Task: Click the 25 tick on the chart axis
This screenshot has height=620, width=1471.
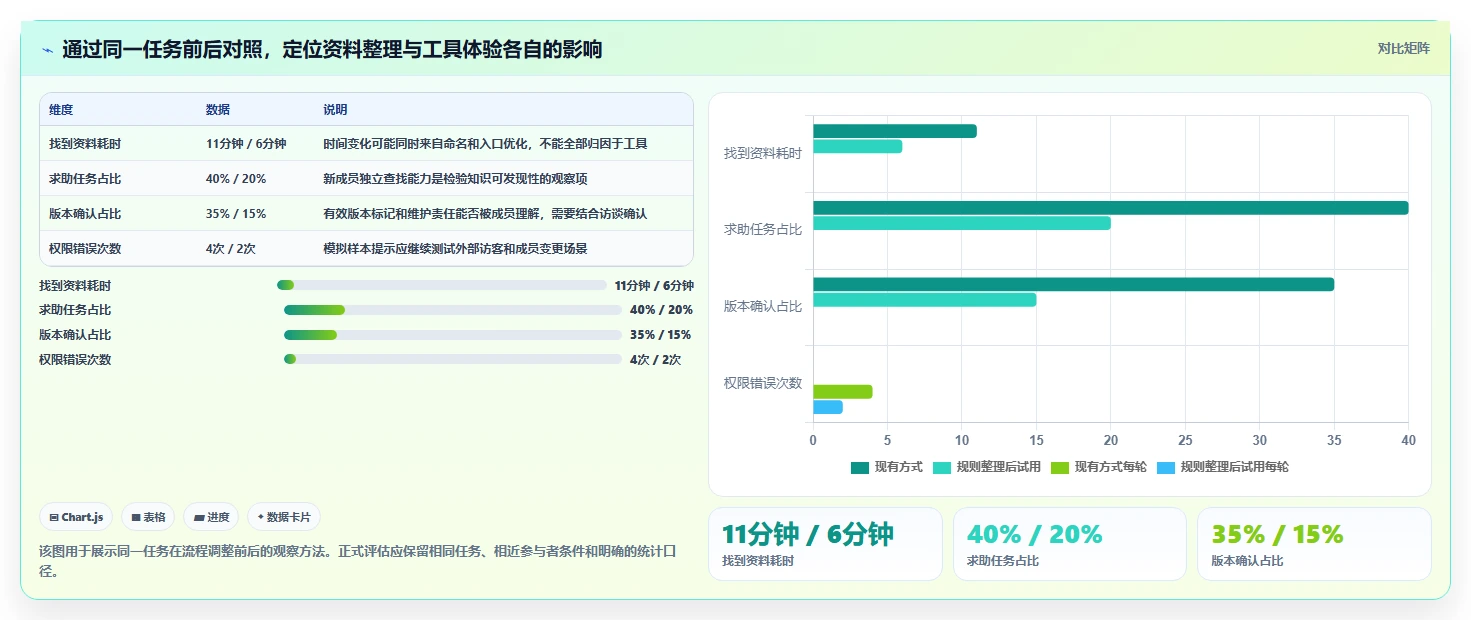Action: click(1185, 440)
